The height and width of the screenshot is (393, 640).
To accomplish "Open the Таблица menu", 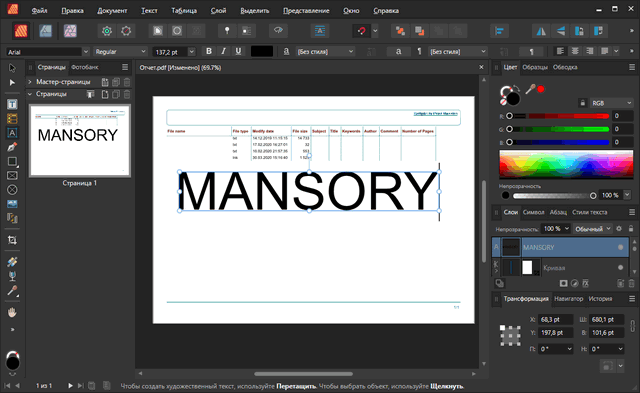I will pos(184,11).
